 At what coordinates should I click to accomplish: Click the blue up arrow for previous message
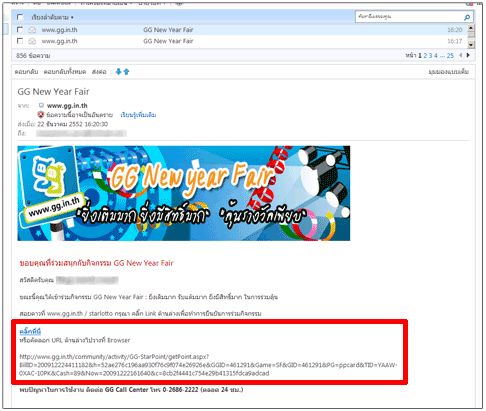[x=126, y=72]
